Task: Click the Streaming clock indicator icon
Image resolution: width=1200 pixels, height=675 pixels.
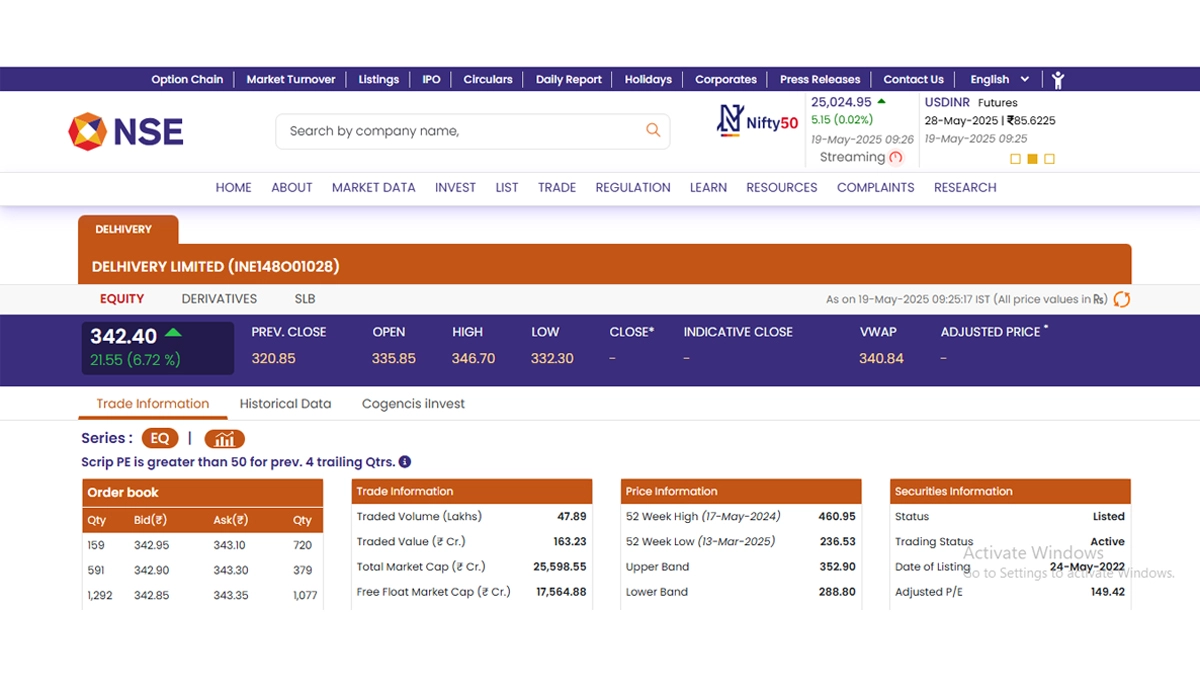Action: click(896, 157)
